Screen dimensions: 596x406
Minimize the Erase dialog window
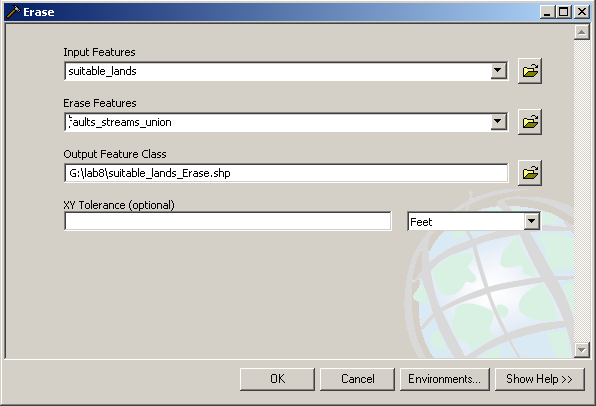coord(547,12)
